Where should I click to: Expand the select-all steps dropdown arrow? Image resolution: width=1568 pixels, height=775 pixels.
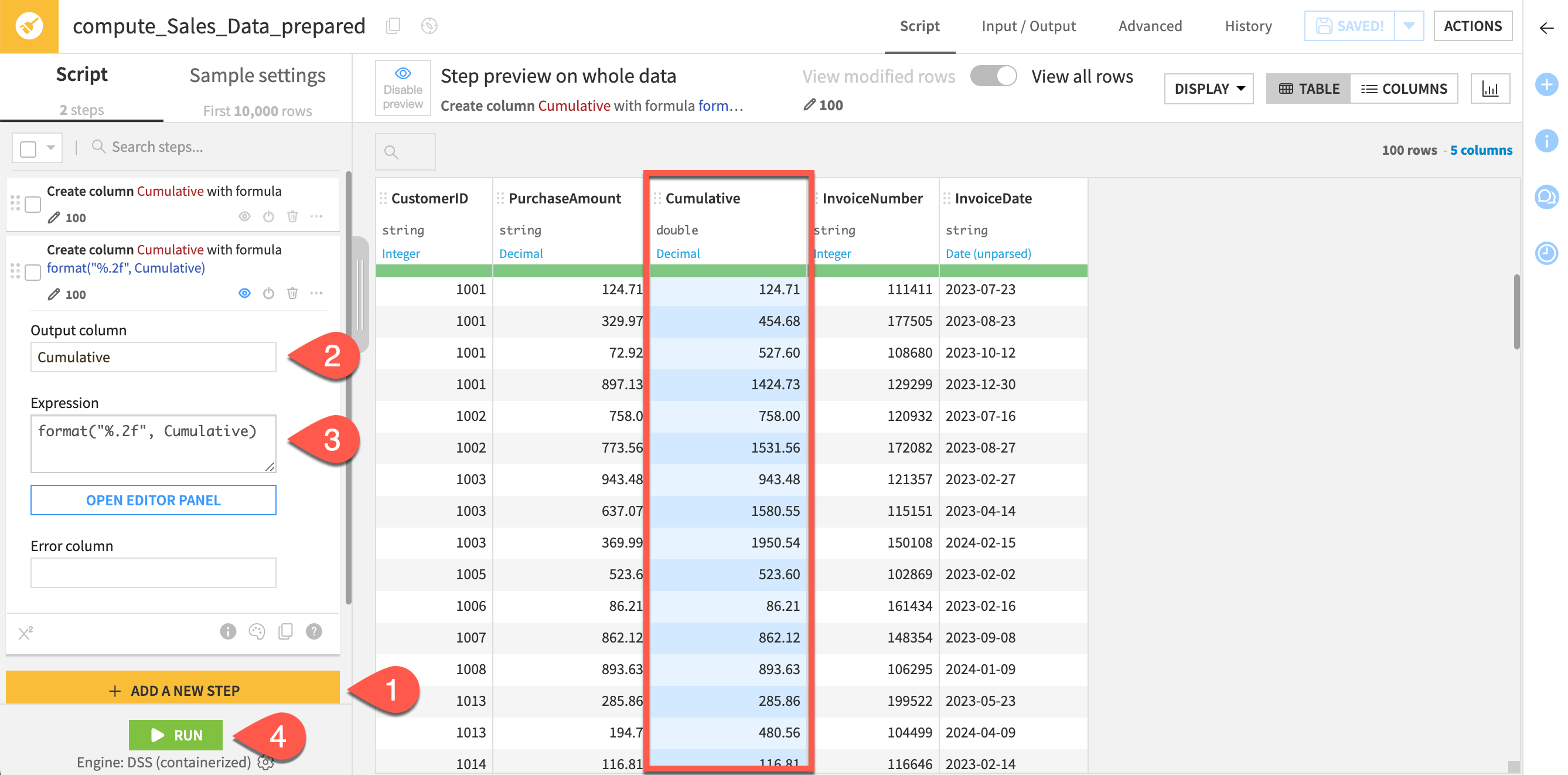click(x=51, y=148)
